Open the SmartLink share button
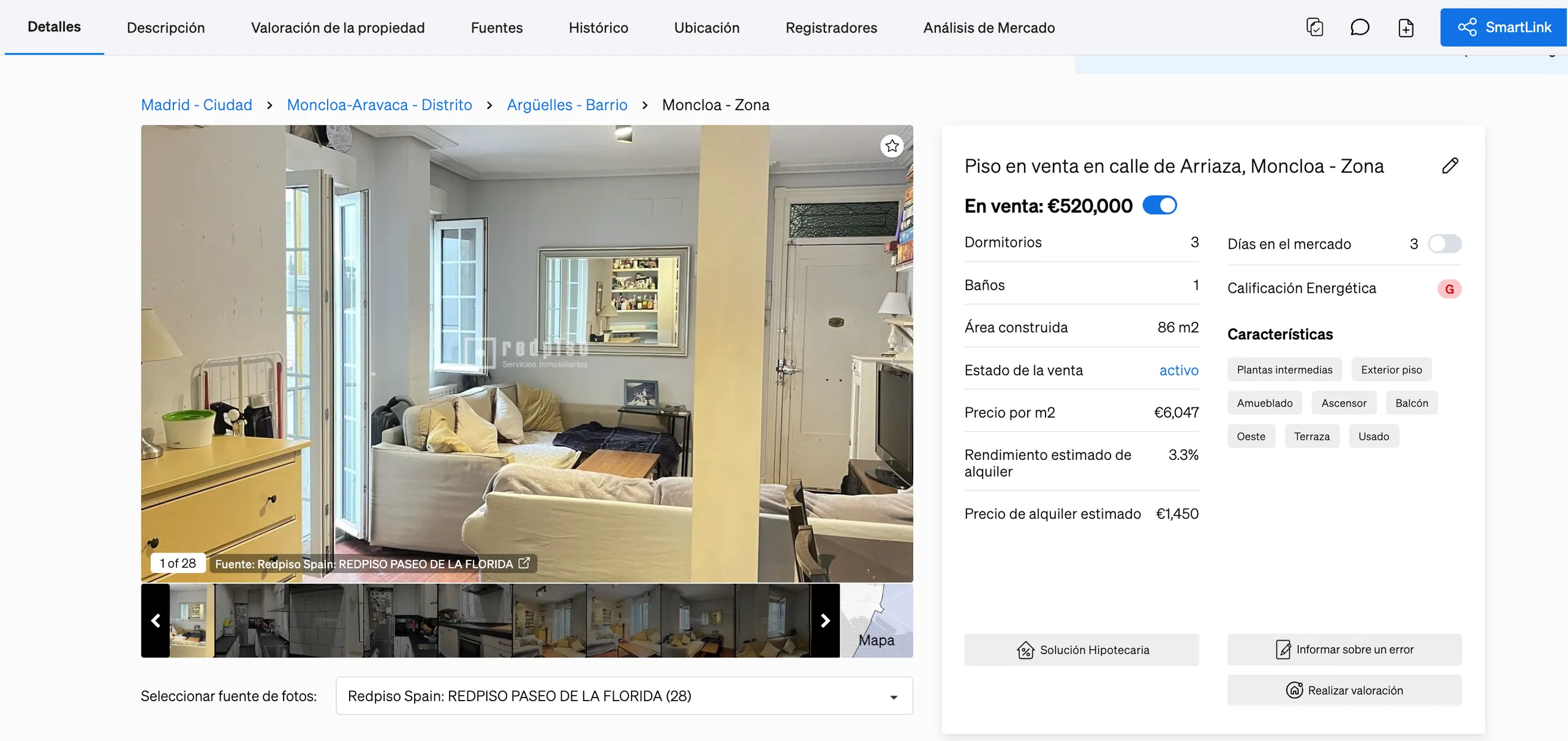This screenshot has width=1568, height=741. coord(1504,27)
